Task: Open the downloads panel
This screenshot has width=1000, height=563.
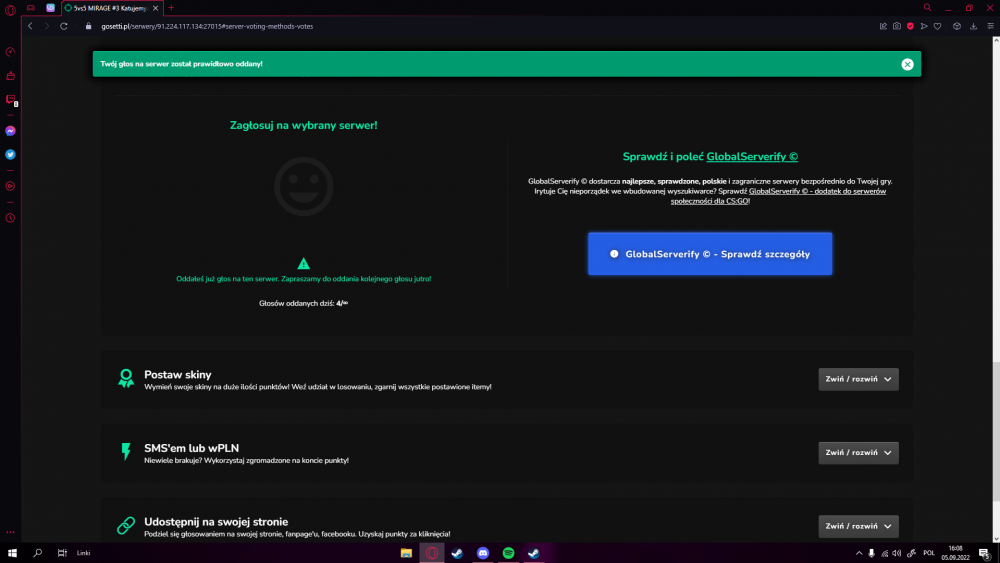Action: [973, 26]
